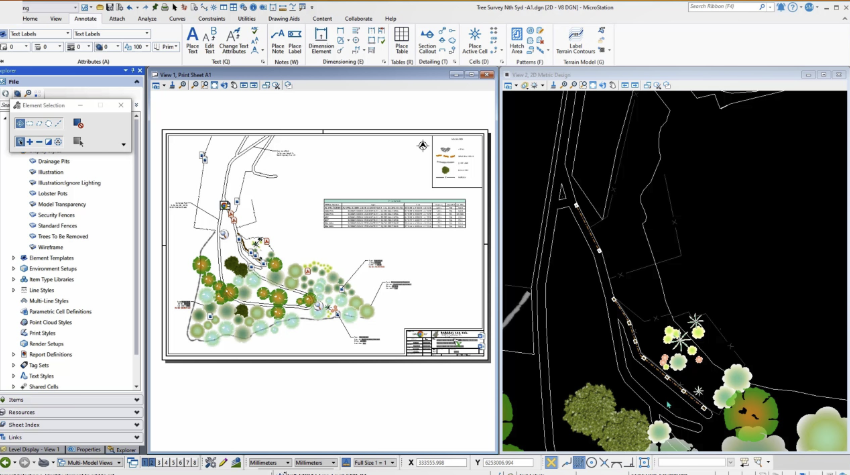Viewport: 850px width, 475px height.
Task: Open second Text Labels dropdown in Attributes
Action: click(146, 34)
